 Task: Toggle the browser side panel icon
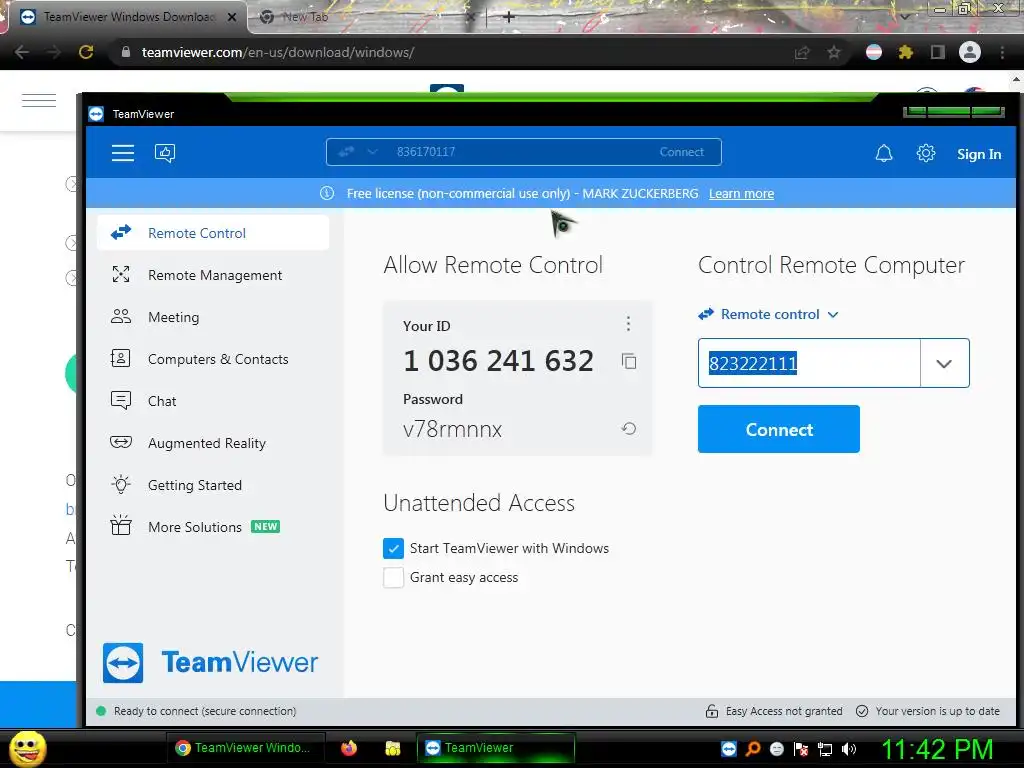(x=938, y=52)
